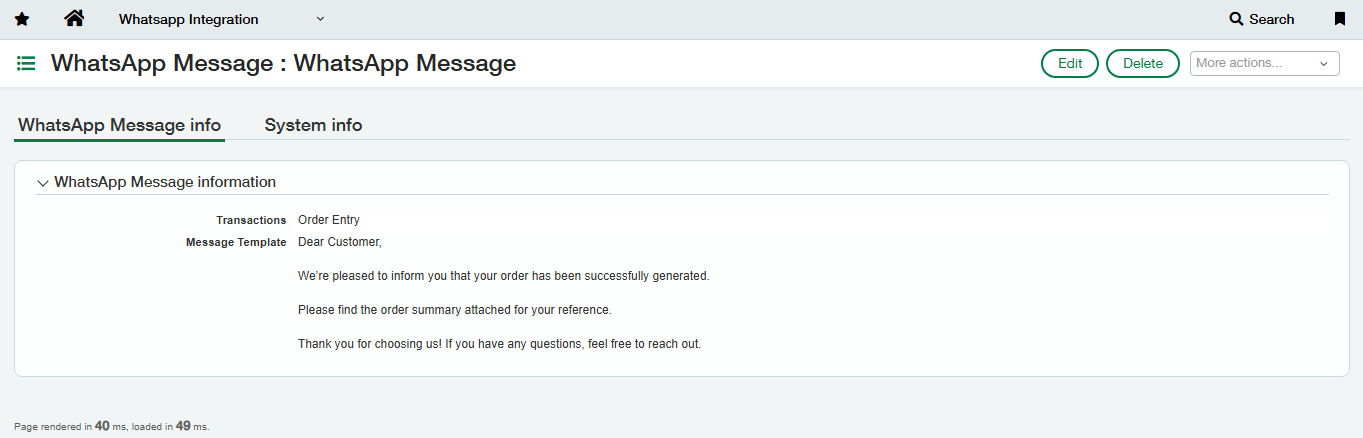Click the page rendered time footer text
Image resolution: width=1363 pixels, height=438 pixels.
pos(112,426)
